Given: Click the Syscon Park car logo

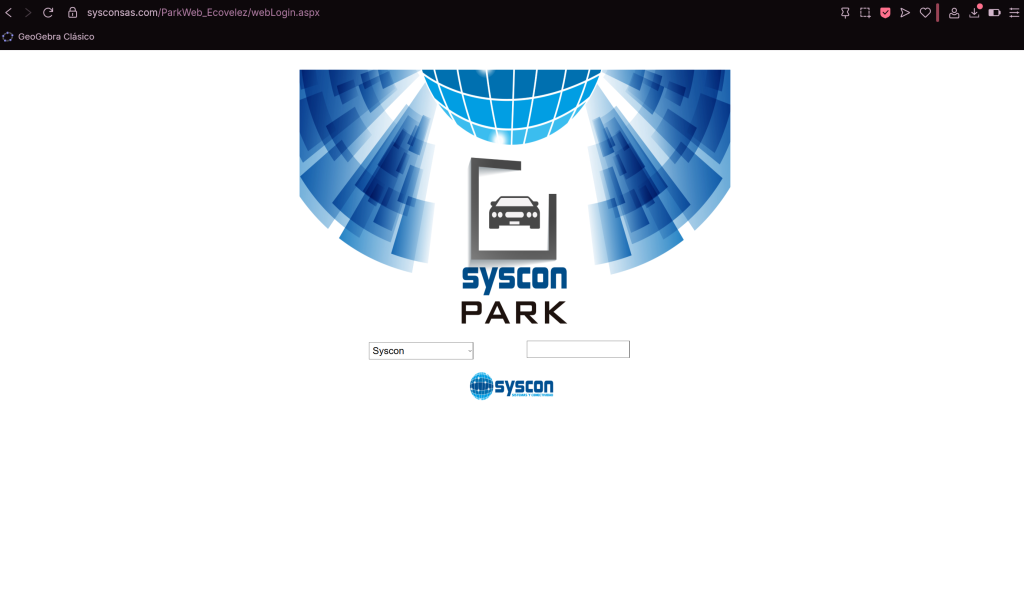Looking at the screenshot, I should (x=514, y=241).
